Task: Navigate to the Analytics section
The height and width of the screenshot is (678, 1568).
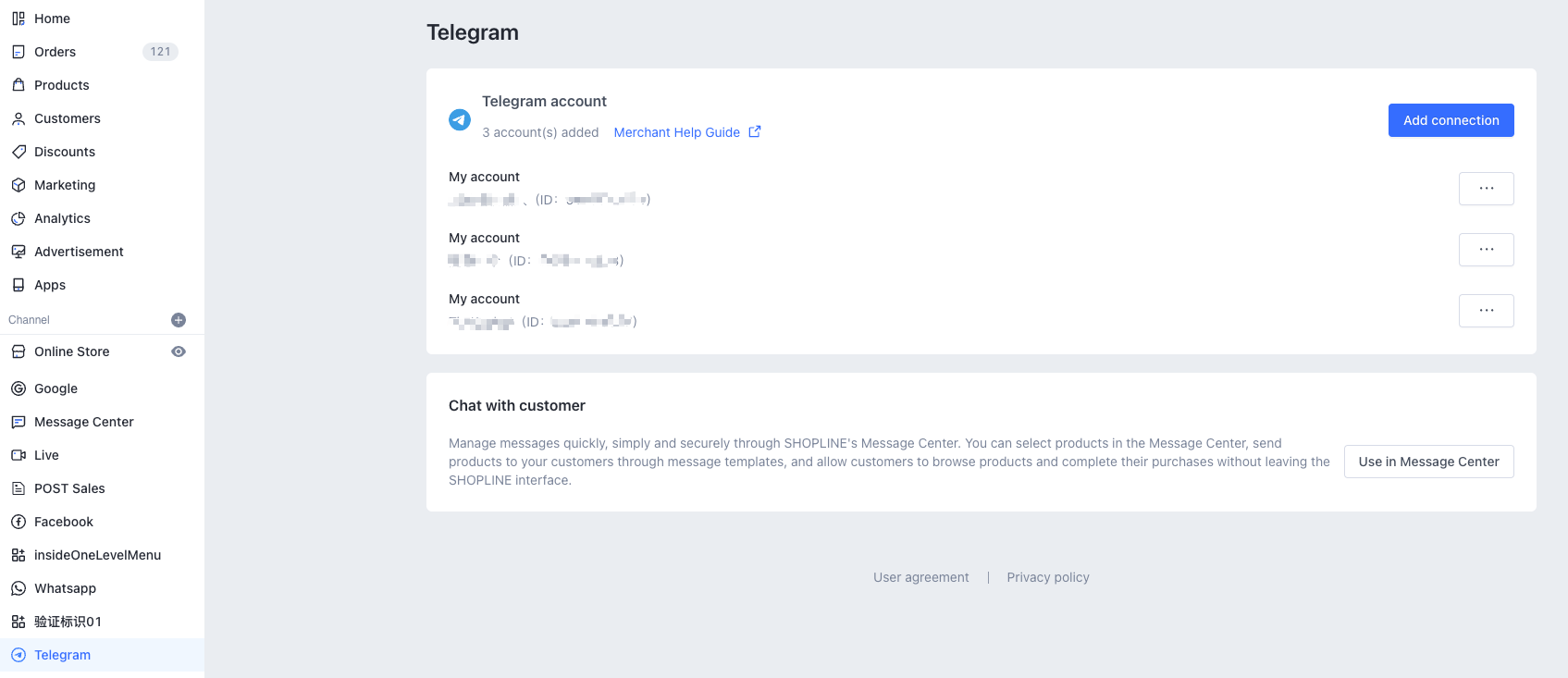Action: tap(62, 218)
